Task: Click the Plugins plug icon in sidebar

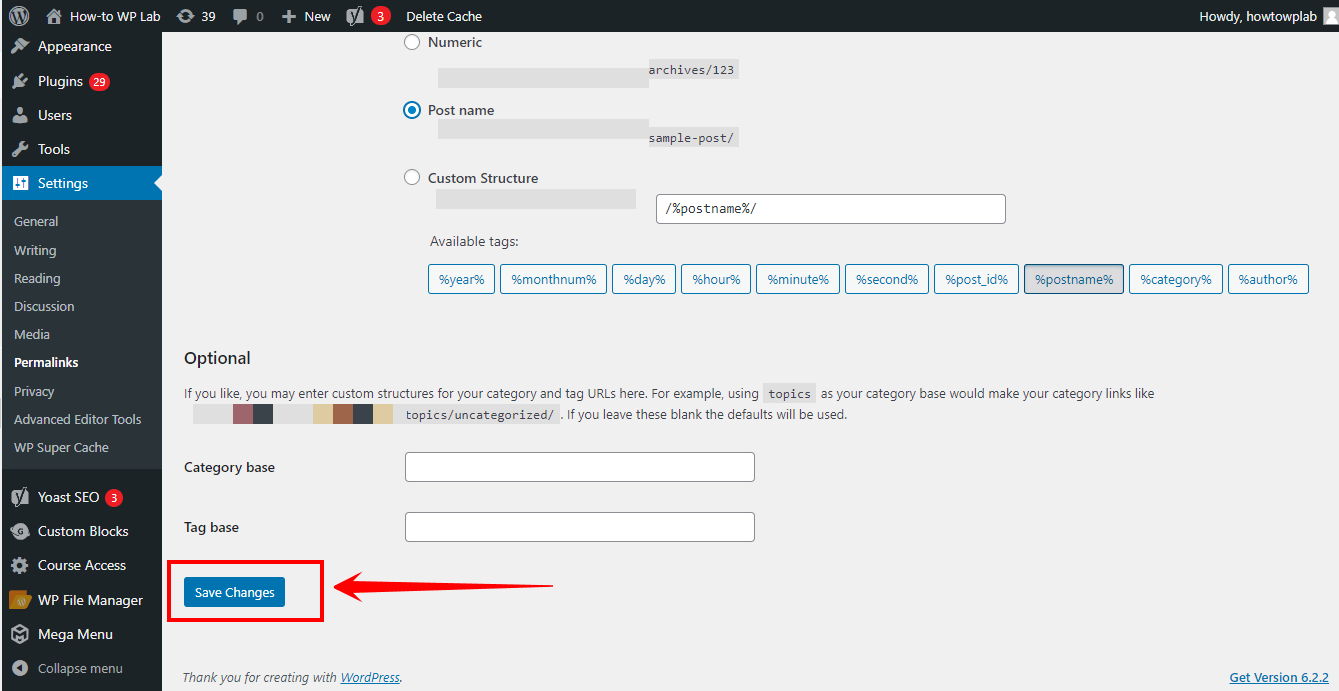Action: click(x=20, y=81)
